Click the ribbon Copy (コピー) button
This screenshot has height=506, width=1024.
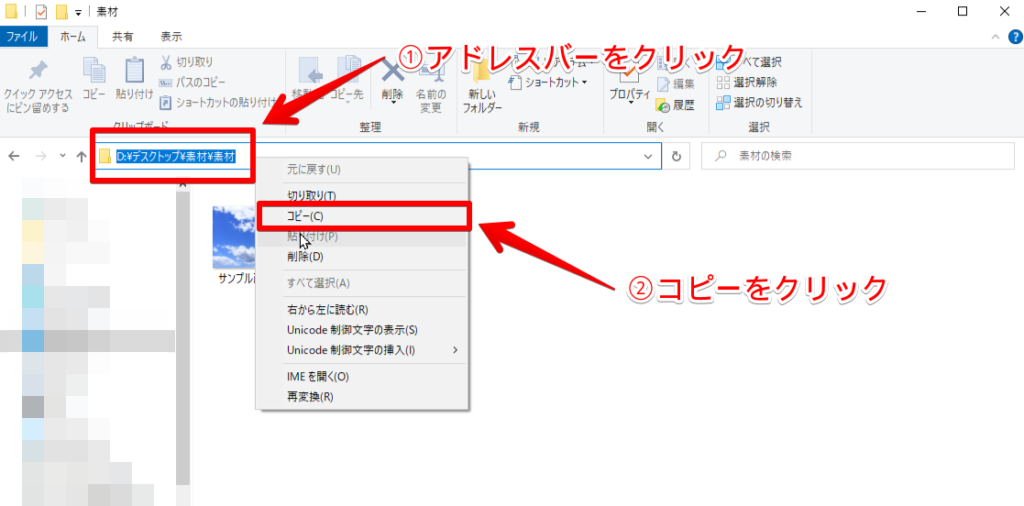94,78
